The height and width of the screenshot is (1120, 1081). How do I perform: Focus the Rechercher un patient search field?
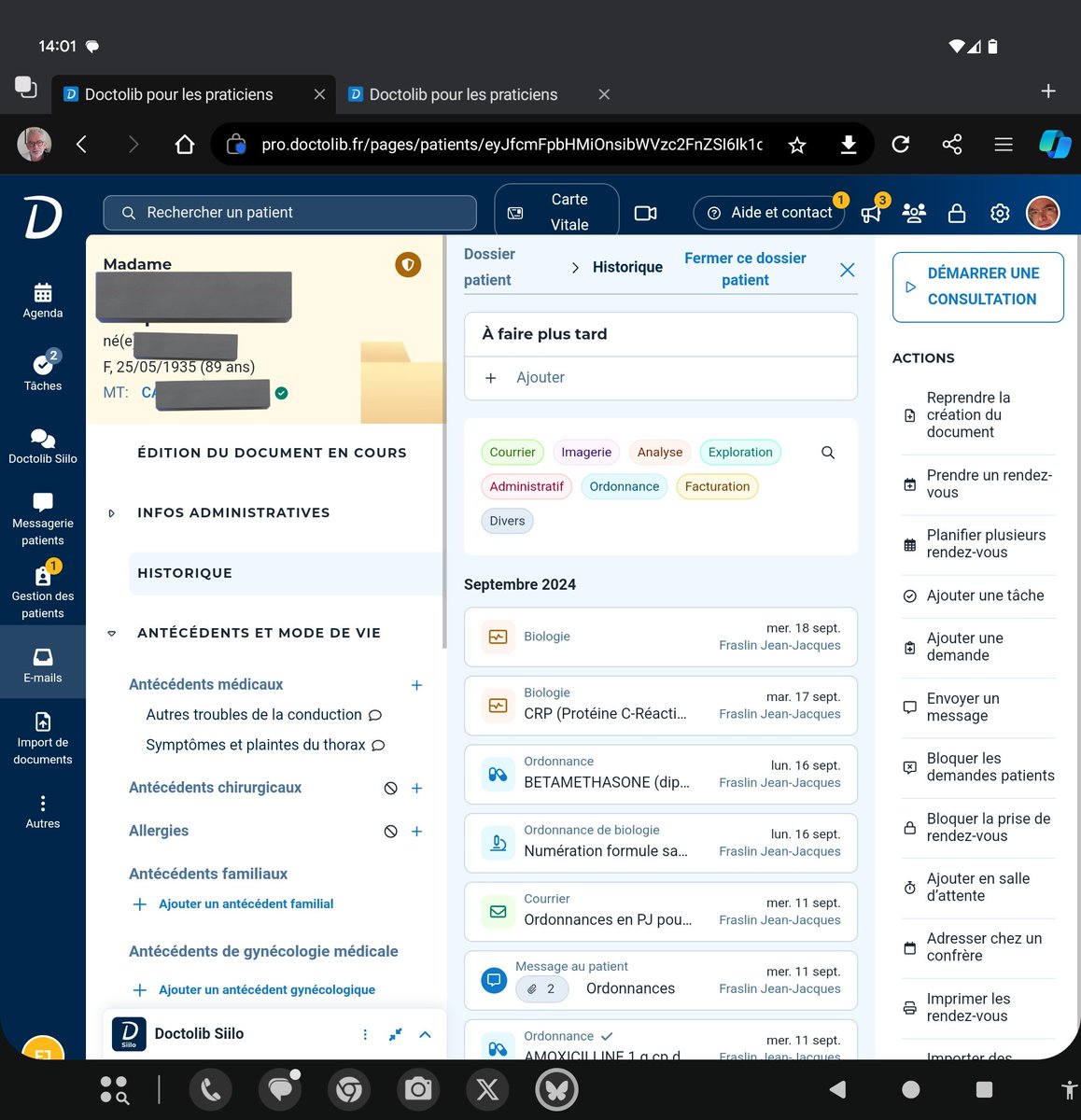click(289, 213)
